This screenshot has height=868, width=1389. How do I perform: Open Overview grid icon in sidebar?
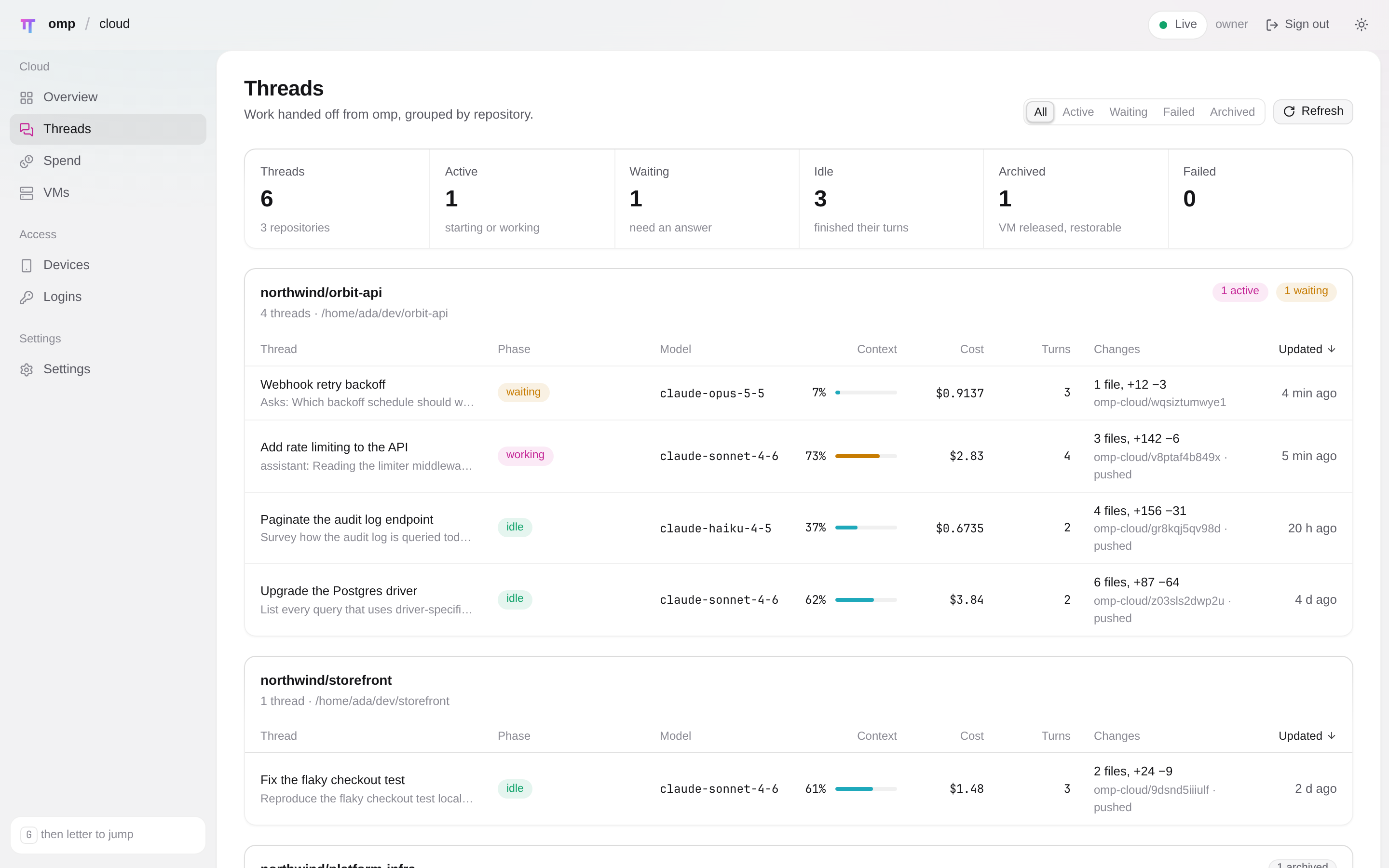pos(27,97)
